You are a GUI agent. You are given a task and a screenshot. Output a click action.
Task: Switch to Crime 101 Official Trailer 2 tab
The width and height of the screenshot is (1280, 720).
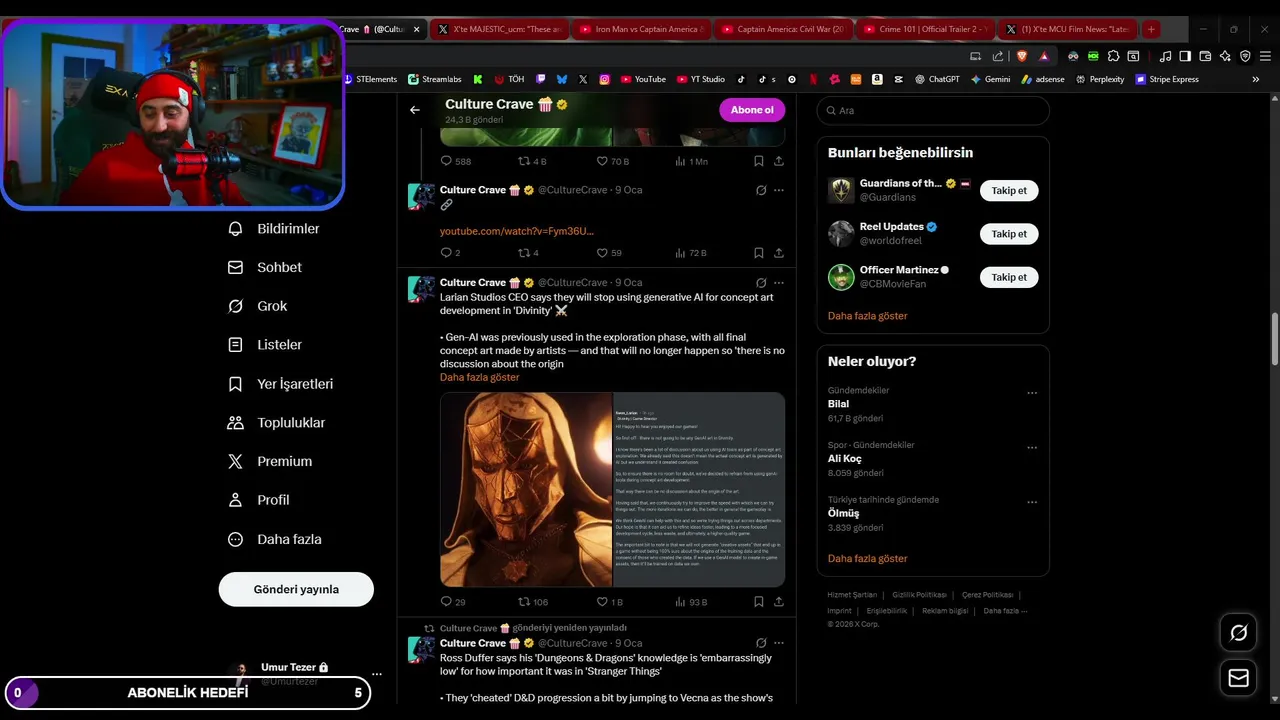coord(926,29)
